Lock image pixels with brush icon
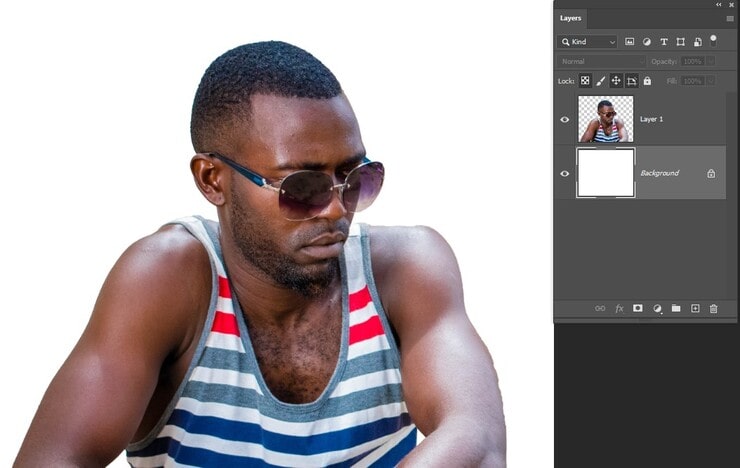Viewport: 740px width, 468px height. point(600,81)
